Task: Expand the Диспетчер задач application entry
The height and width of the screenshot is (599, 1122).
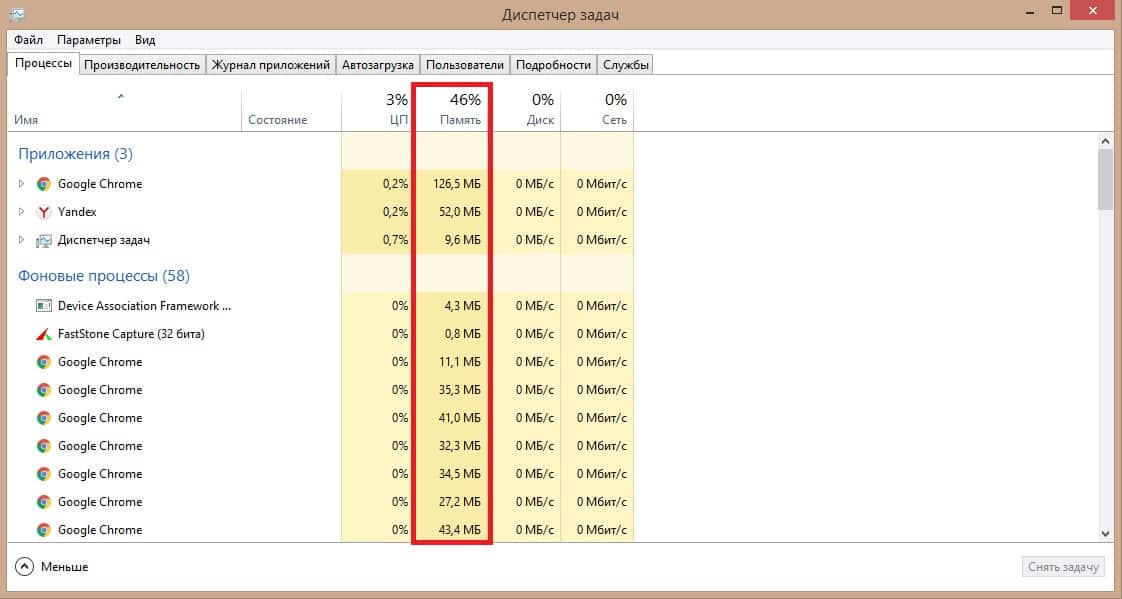Action: pyautogui.click(x=22, y=240)
